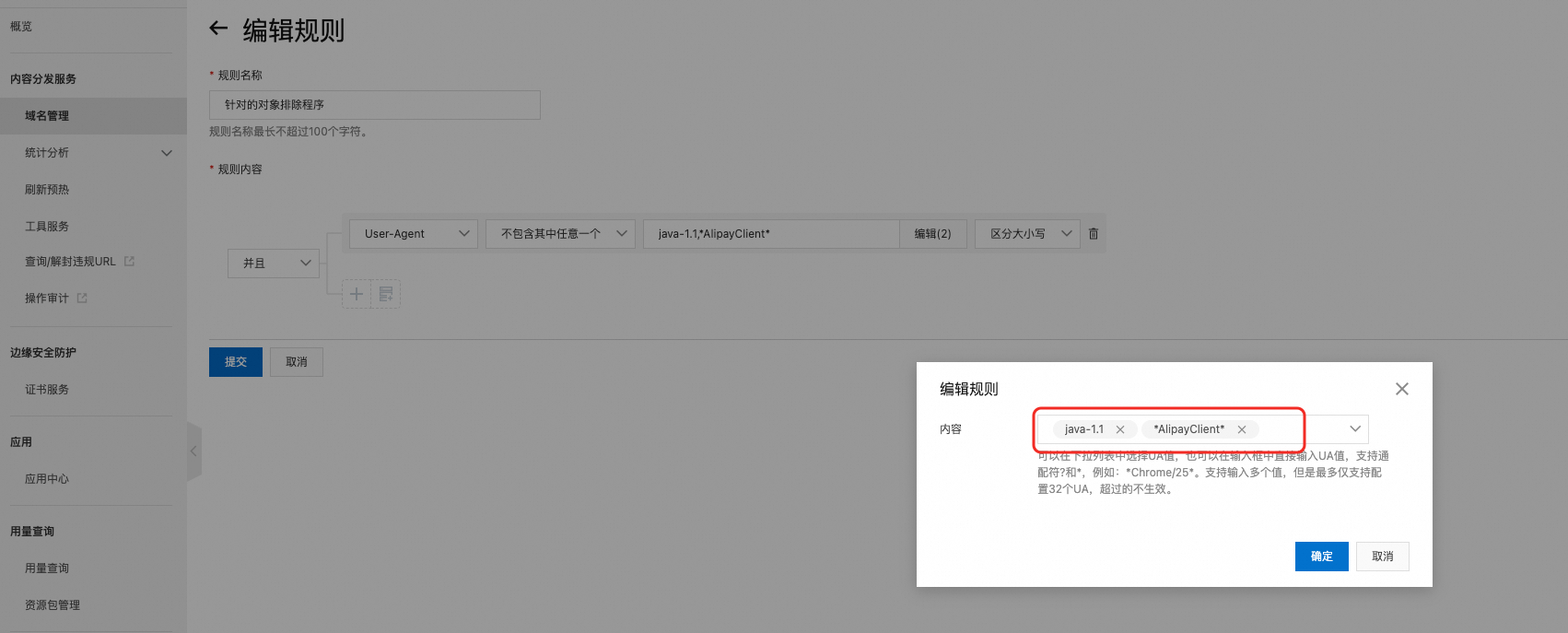The image size is (1568, 633).
Task: Delete the User-Agent rule with trash icon
Action: tap(1094, 234)
